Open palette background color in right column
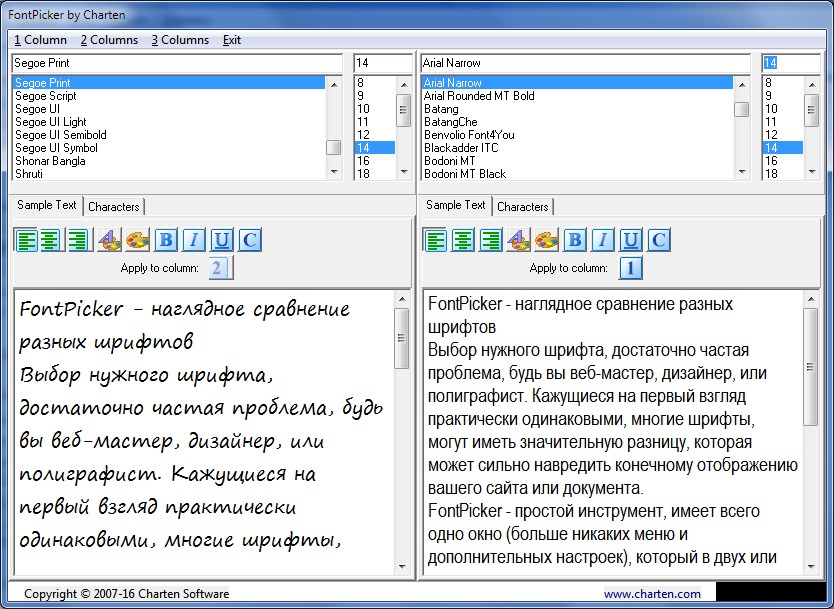This screenshot has height=609, width=834. [547, 240]
